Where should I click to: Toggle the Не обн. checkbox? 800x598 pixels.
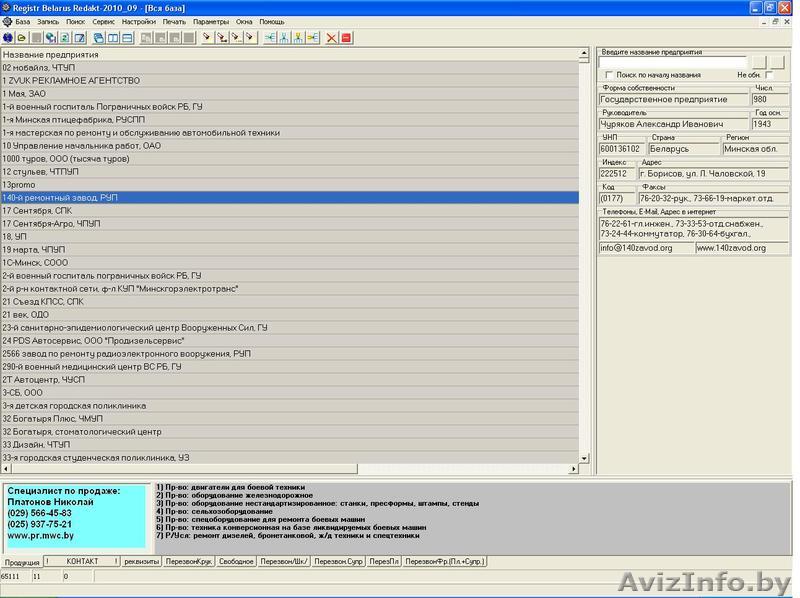point(769,75)
